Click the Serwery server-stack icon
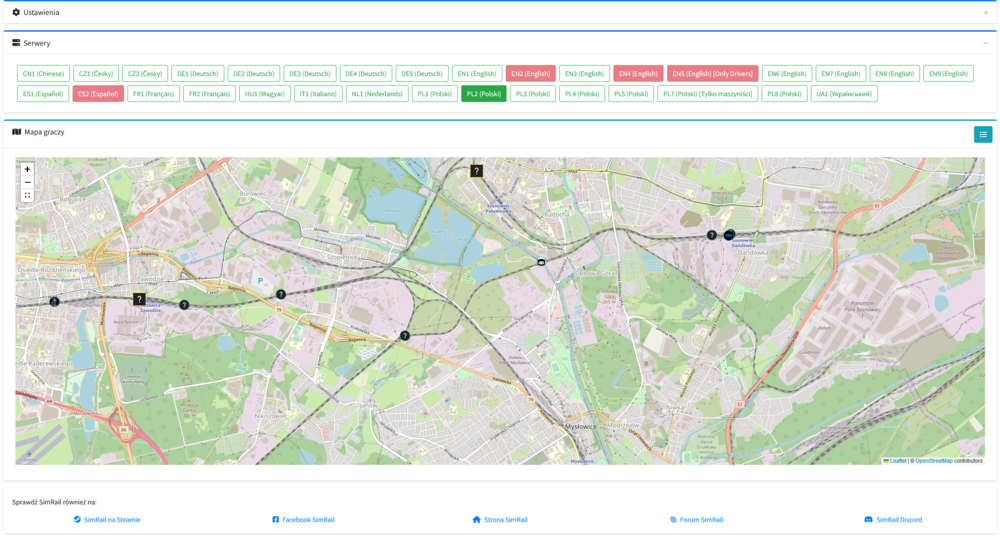The image size is (1000, 540). (16, 43)
